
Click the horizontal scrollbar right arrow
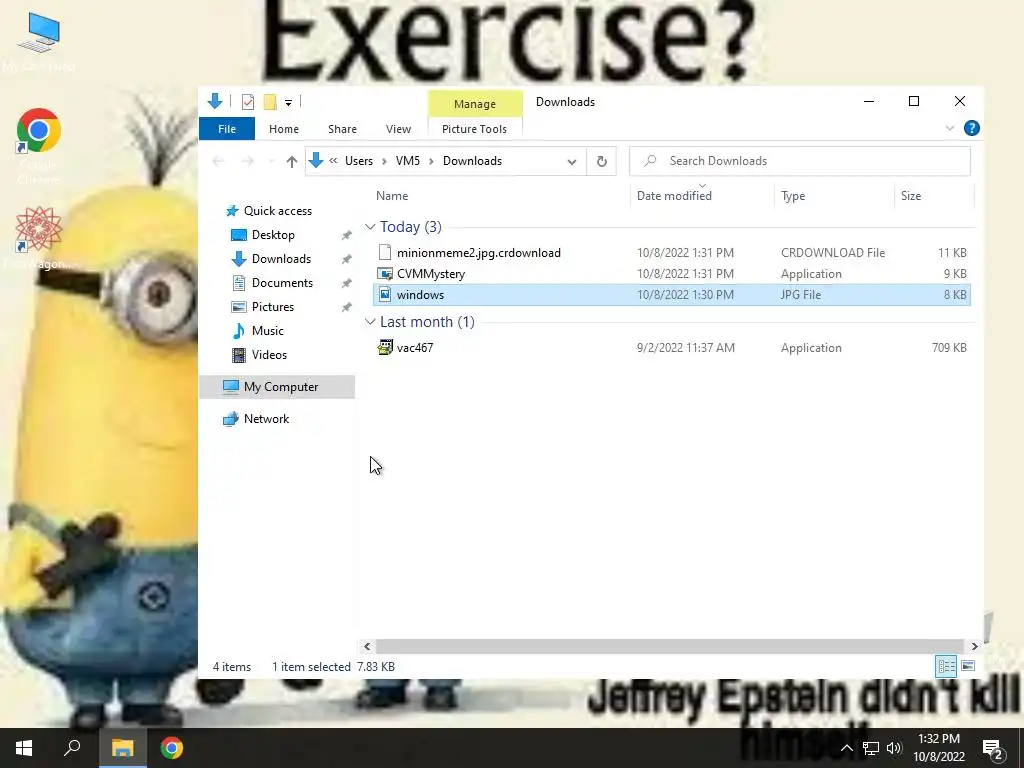point(974,647)
